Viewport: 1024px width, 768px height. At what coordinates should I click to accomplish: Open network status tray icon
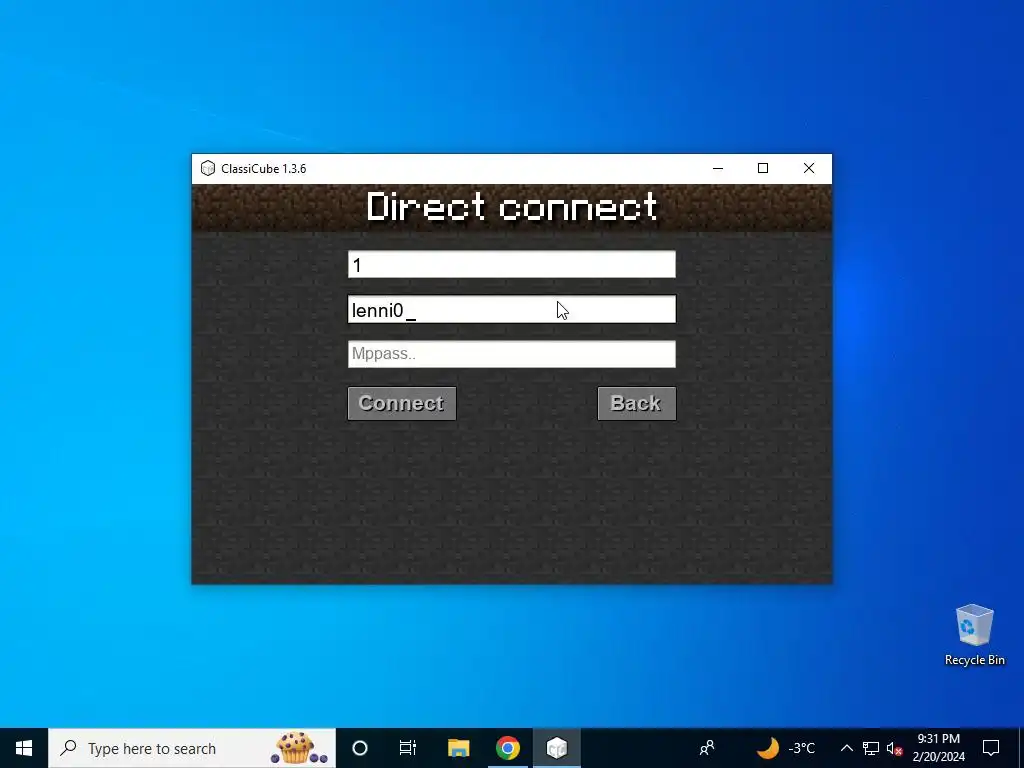(x=871, y=748)
